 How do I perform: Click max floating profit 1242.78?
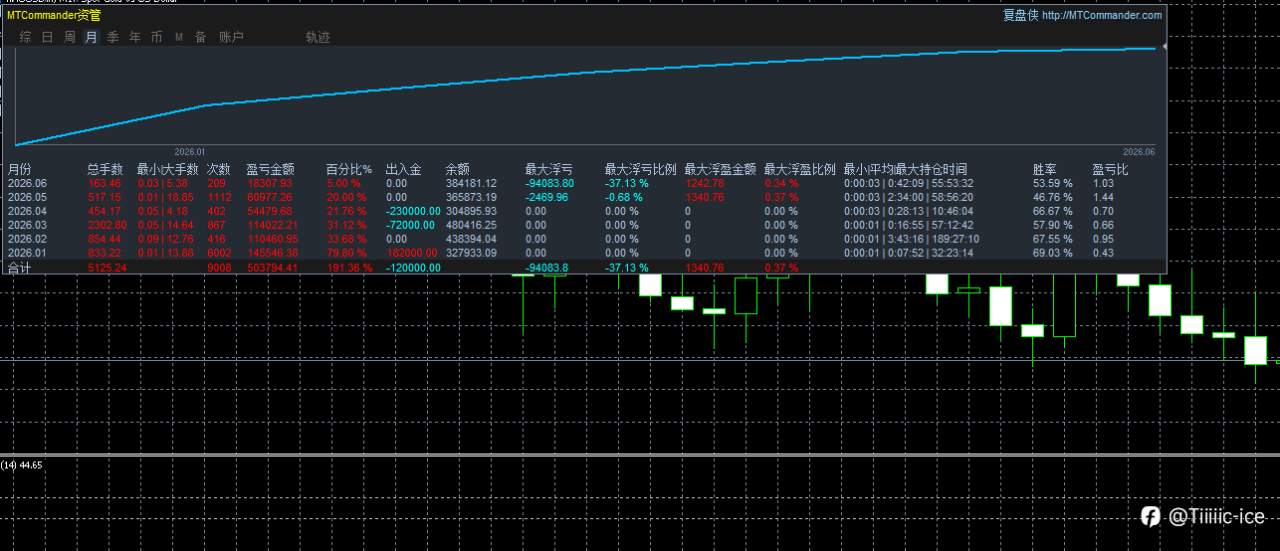(705, 183)
